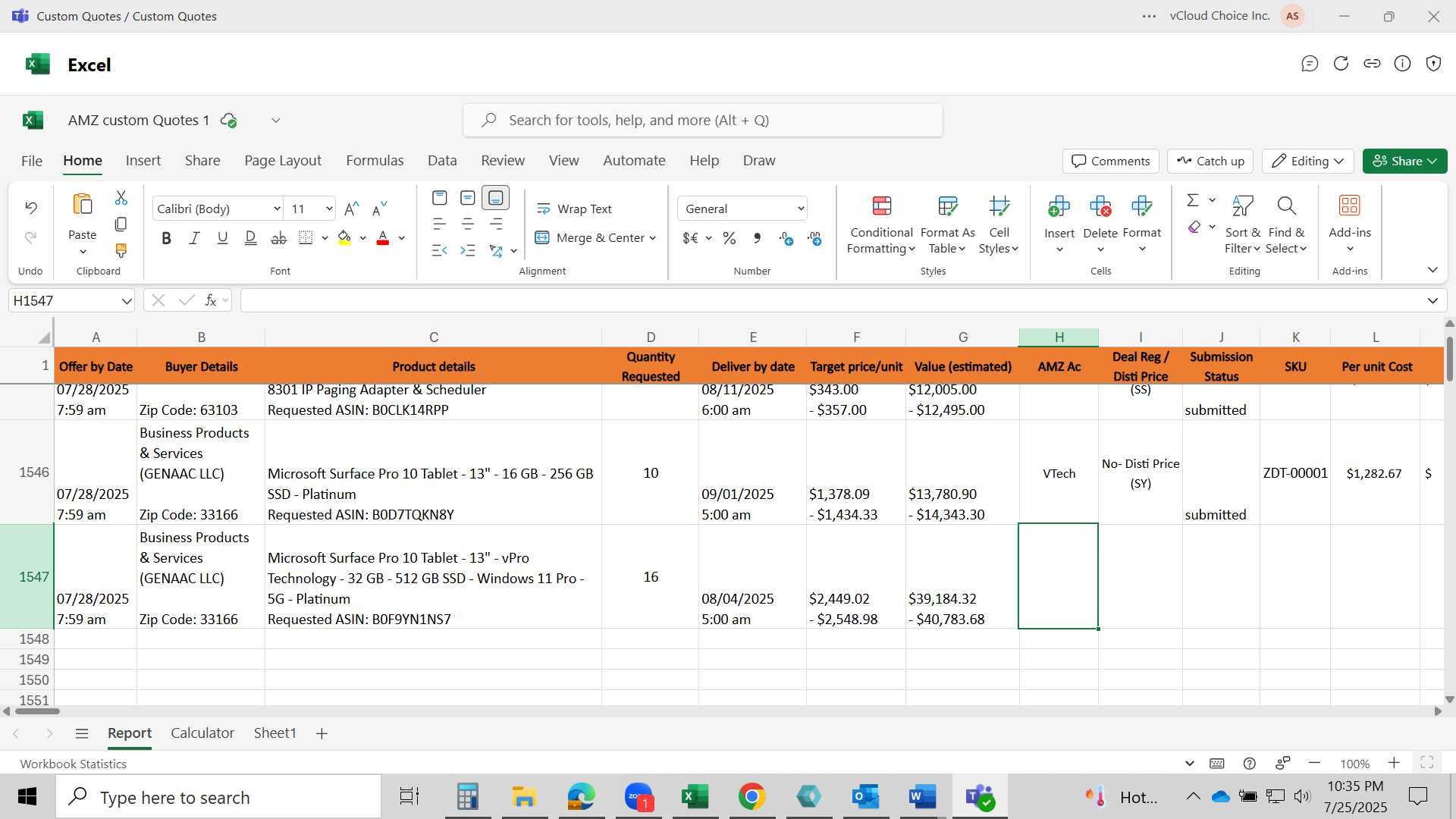Align text right icon
1456x819 pixels.
pos(496,224)
